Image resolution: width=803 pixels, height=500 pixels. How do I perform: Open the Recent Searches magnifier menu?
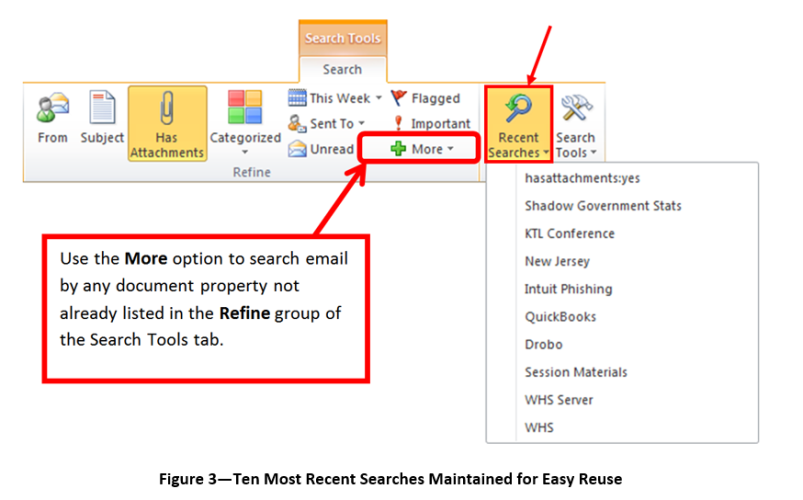(518, 124)
